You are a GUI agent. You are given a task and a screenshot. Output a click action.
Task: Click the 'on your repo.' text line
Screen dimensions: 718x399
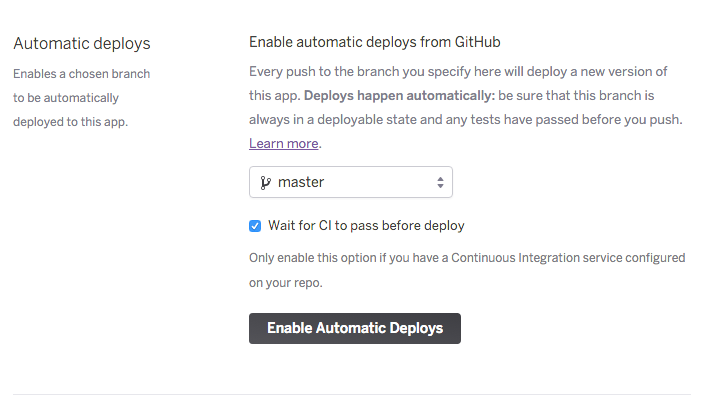pyautogui.click(x=286, y=283)
